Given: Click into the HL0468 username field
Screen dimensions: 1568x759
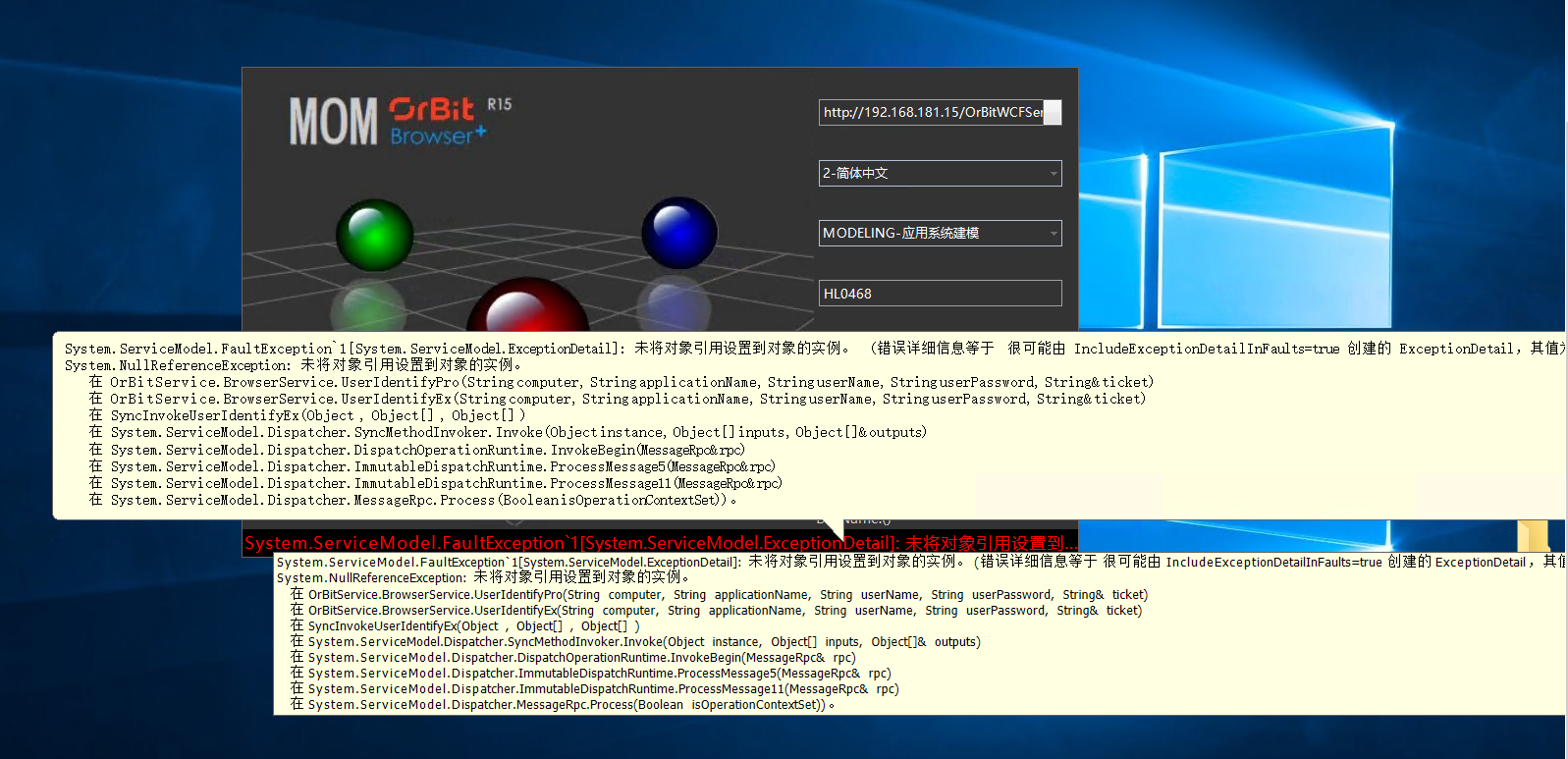Looking at the screenshot, I should pos(939,294).
